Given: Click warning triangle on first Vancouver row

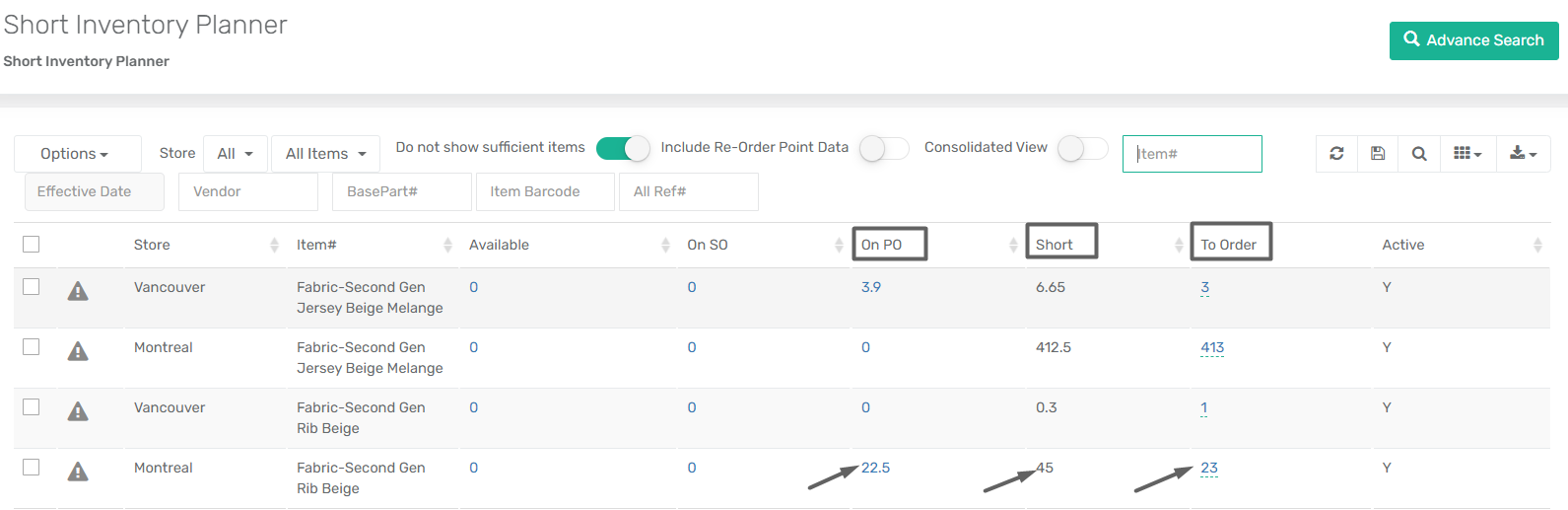Looking at the screenshot, I should click(x=78, y=291).
